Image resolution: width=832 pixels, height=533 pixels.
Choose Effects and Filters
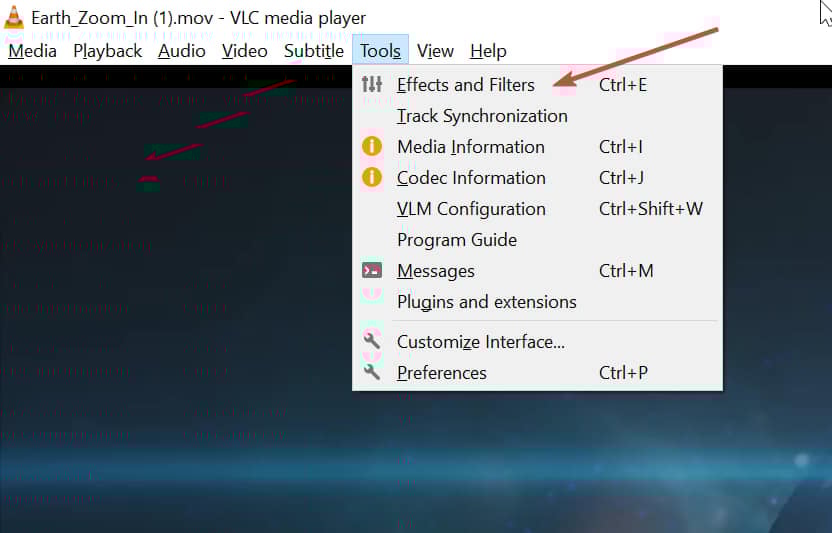click(x=537, y=84)
